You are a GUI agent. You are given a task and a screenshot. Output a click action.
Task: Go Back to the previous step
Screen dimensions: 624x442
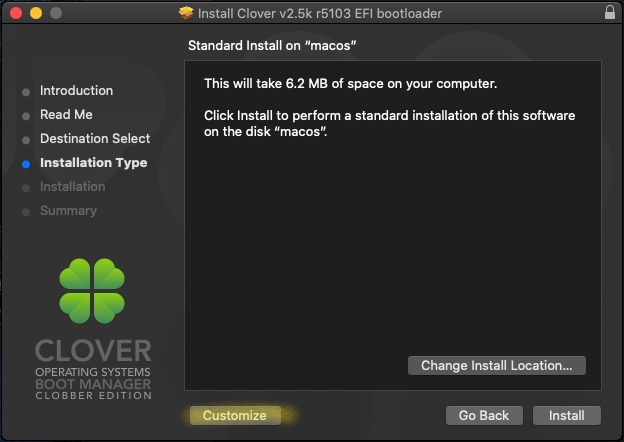pos(484,415)
